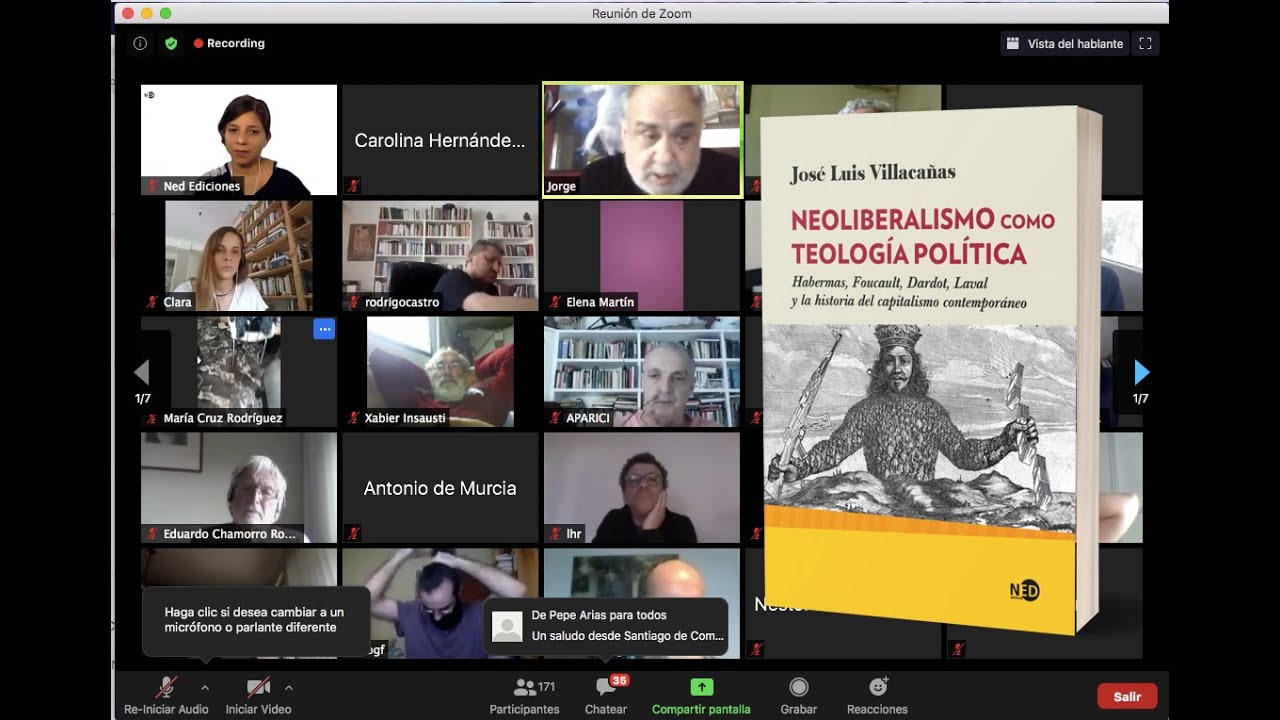Select Eduardo Chamorro's video tile
The height and width of the screenshot is (720, 1280).
(x=239, y=488)
